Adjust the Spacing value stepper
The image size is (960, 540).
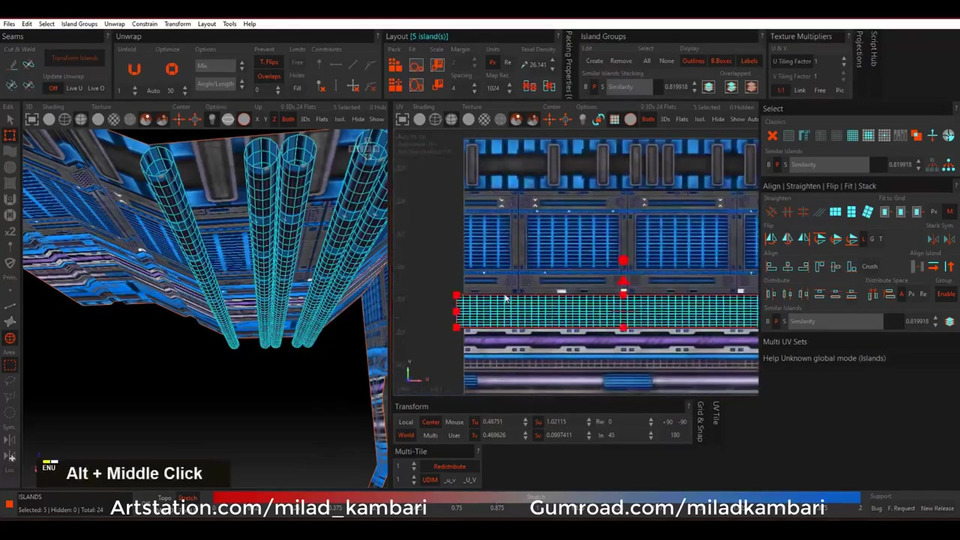[x=474, y=88]
